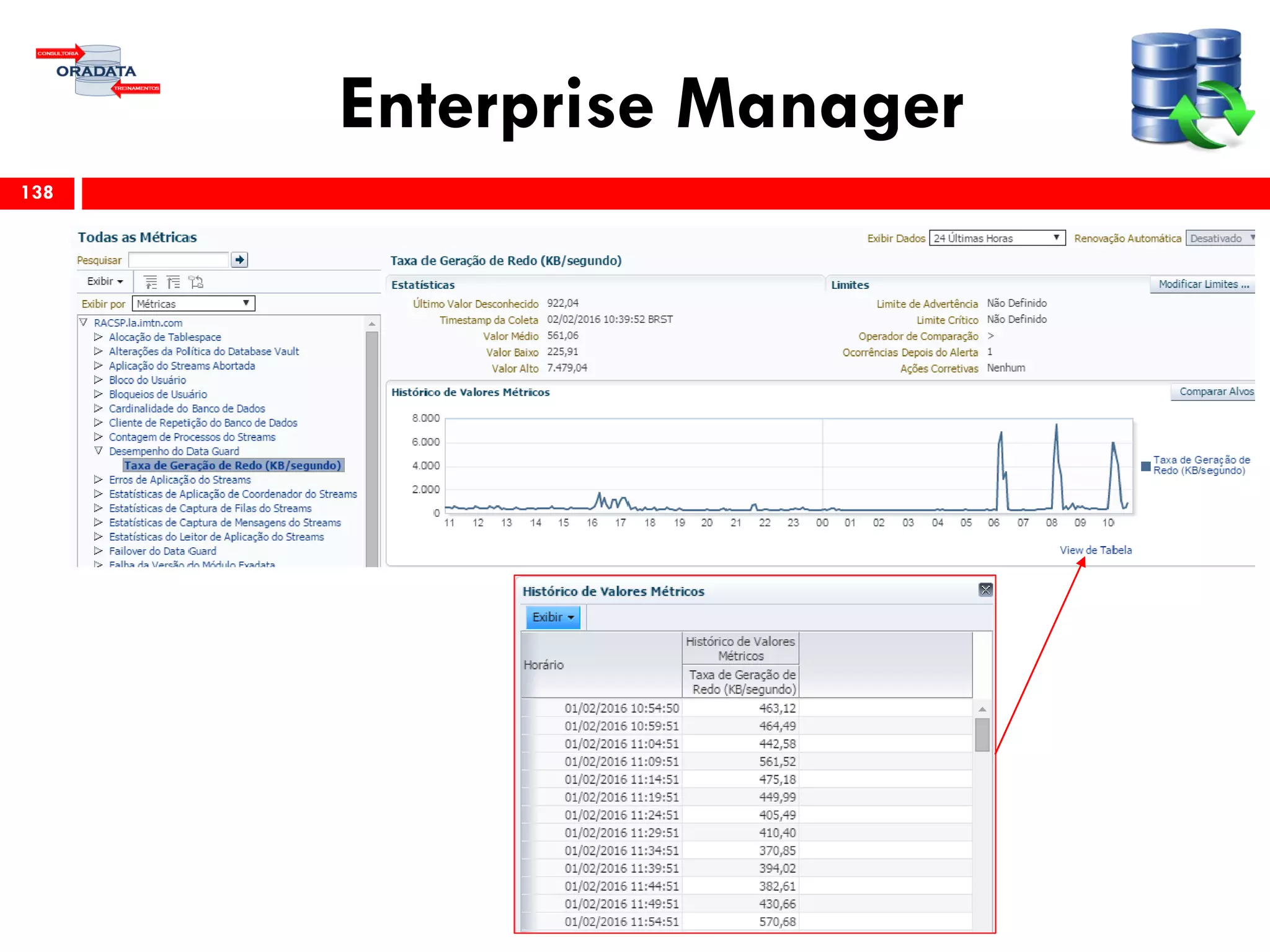Click the history table scroll up arrow
This screenshot has height=952, width=1270.
point(982,708)
